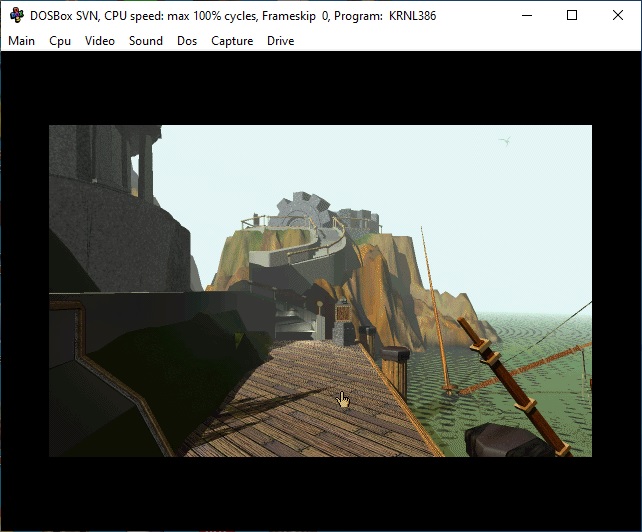
Task: Open the Dos menu
Action: pyautogui.click(x=187, y=41)
